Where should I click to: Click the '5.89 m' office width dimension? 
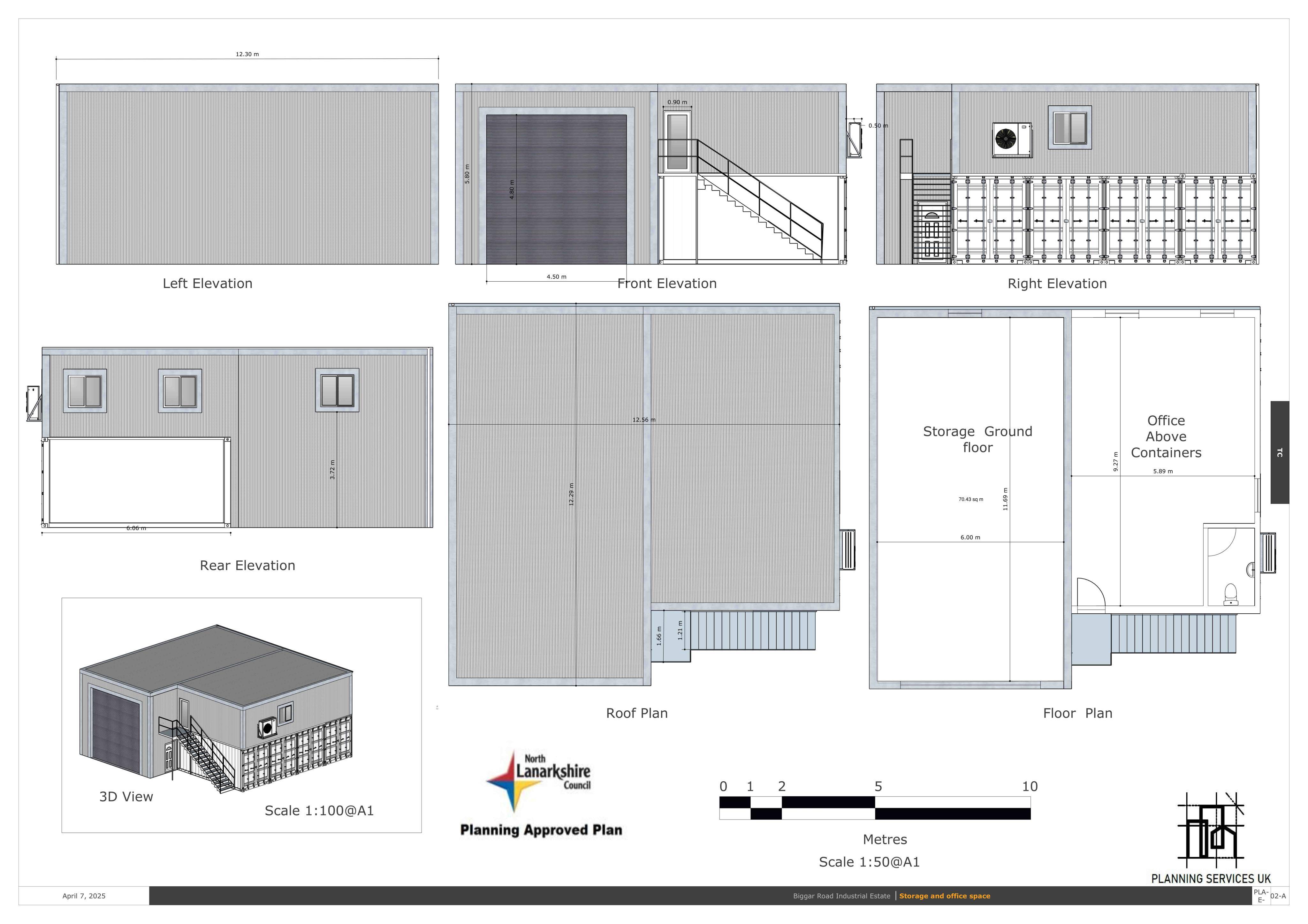(1163, 471)
